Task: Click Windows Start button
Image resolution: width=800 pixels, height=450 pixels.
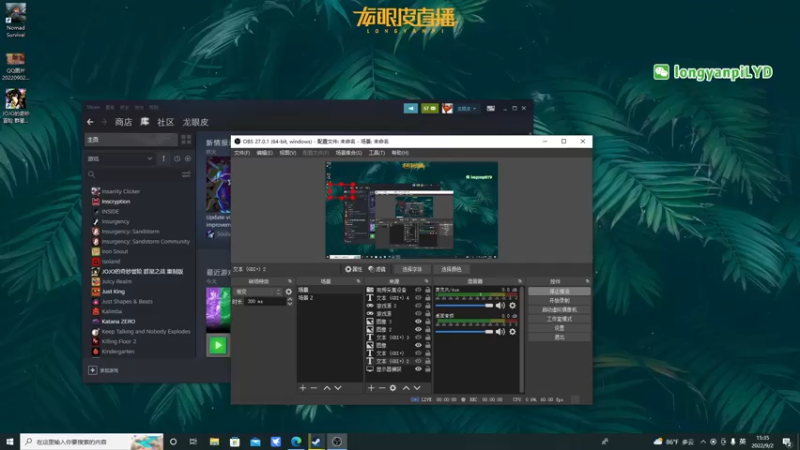Action: pos(10,441)
